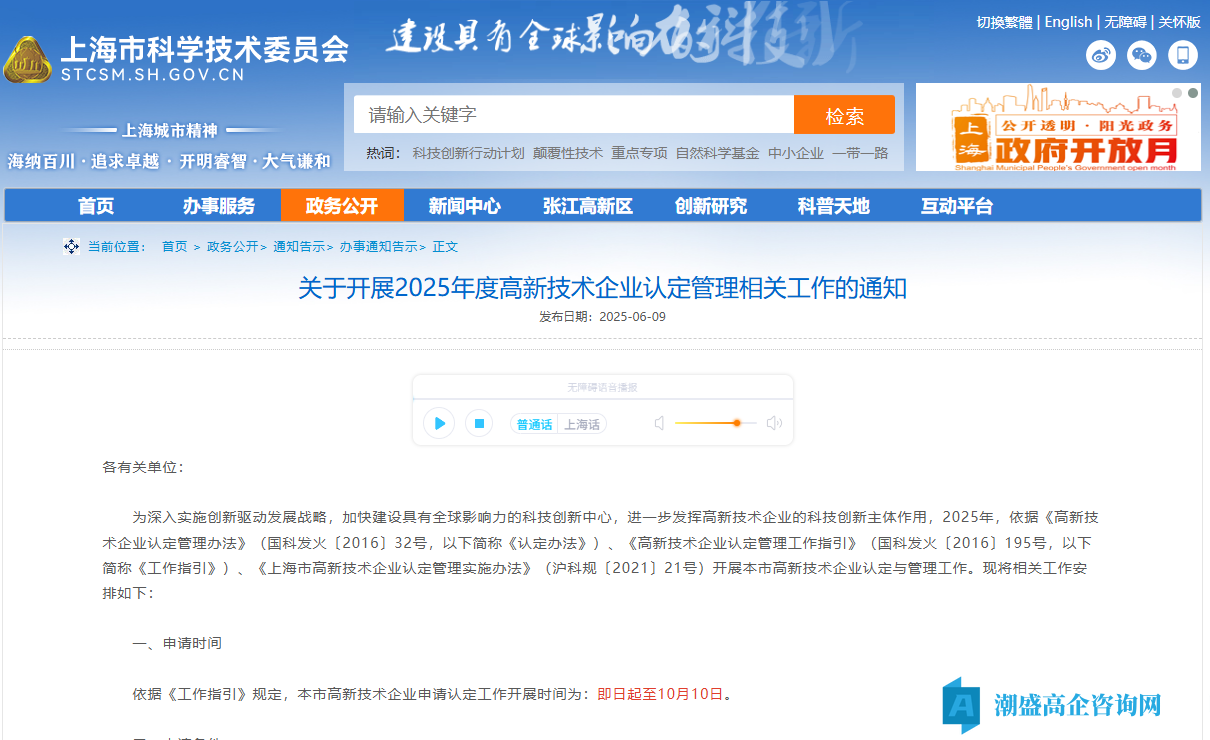Click the current-location crosshair icon
This screenshot has width=1210, height=740.
click(71, 246)
